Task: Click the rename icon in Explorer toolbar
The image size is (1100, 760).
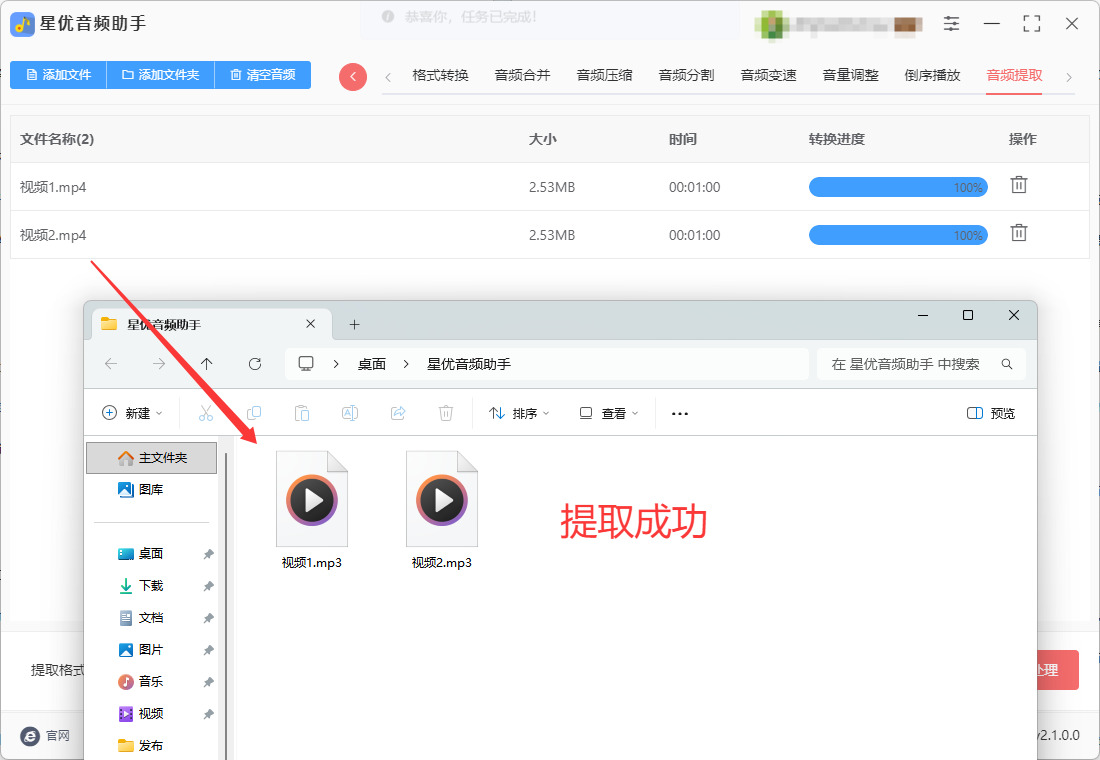Action: pyautogui.click(x=349, y=413)
